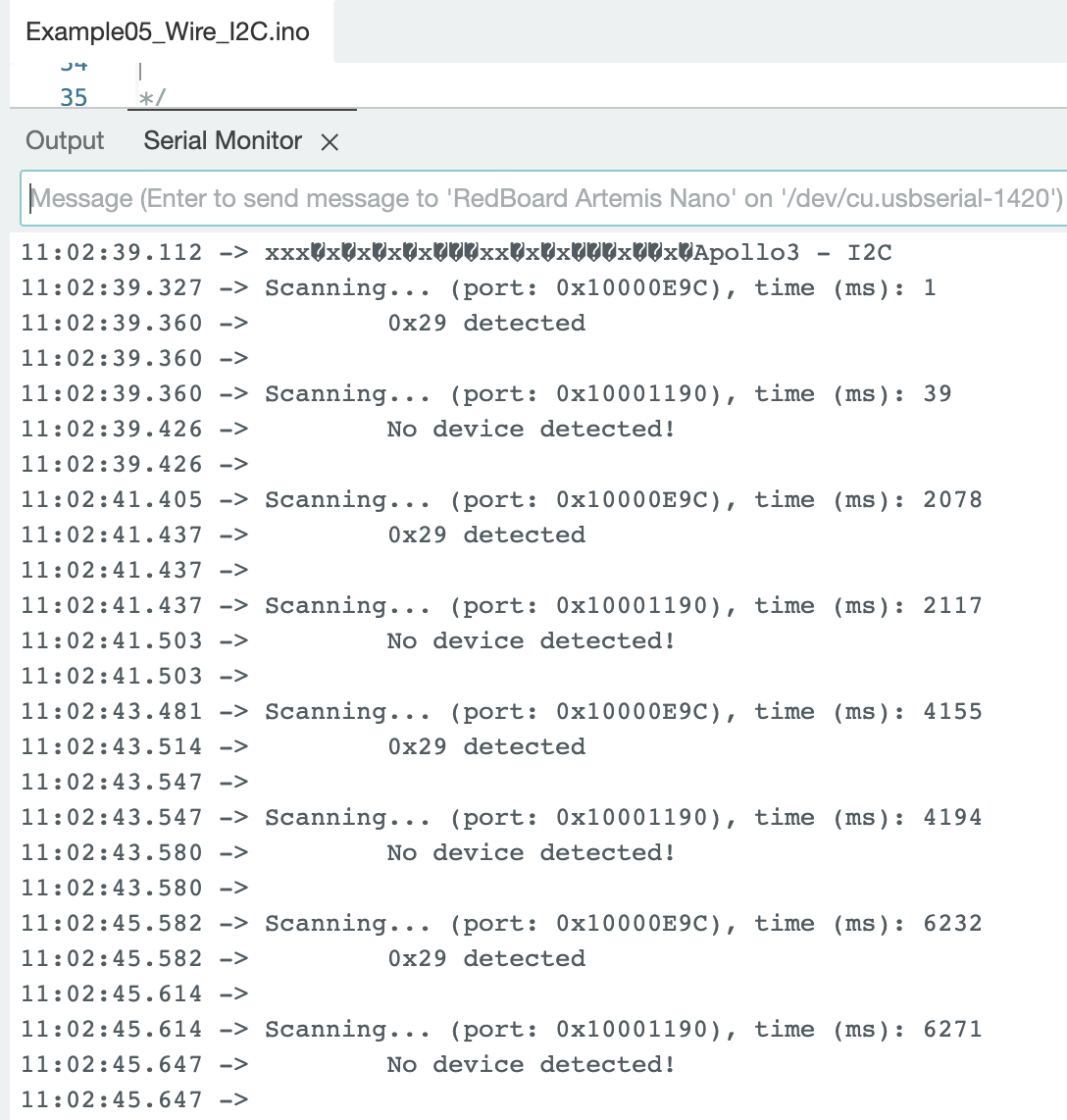The height and width of the screenshot is (1120, 1067).
Task: Click the scan line showing time 2078
Action: (622, 500)
